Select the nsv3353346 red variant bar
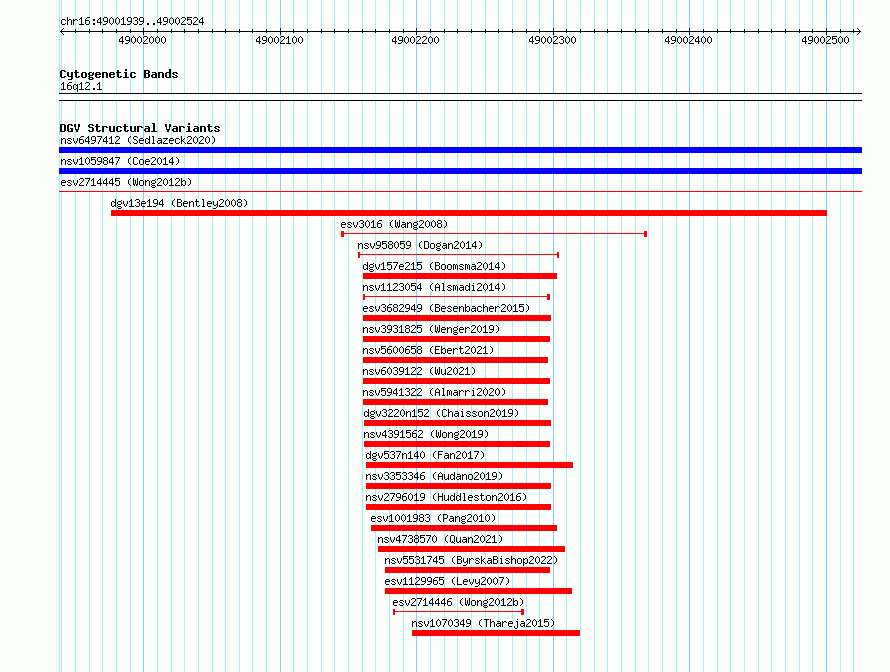Viewport: 890px width, 672px height. tap(459, 486)
